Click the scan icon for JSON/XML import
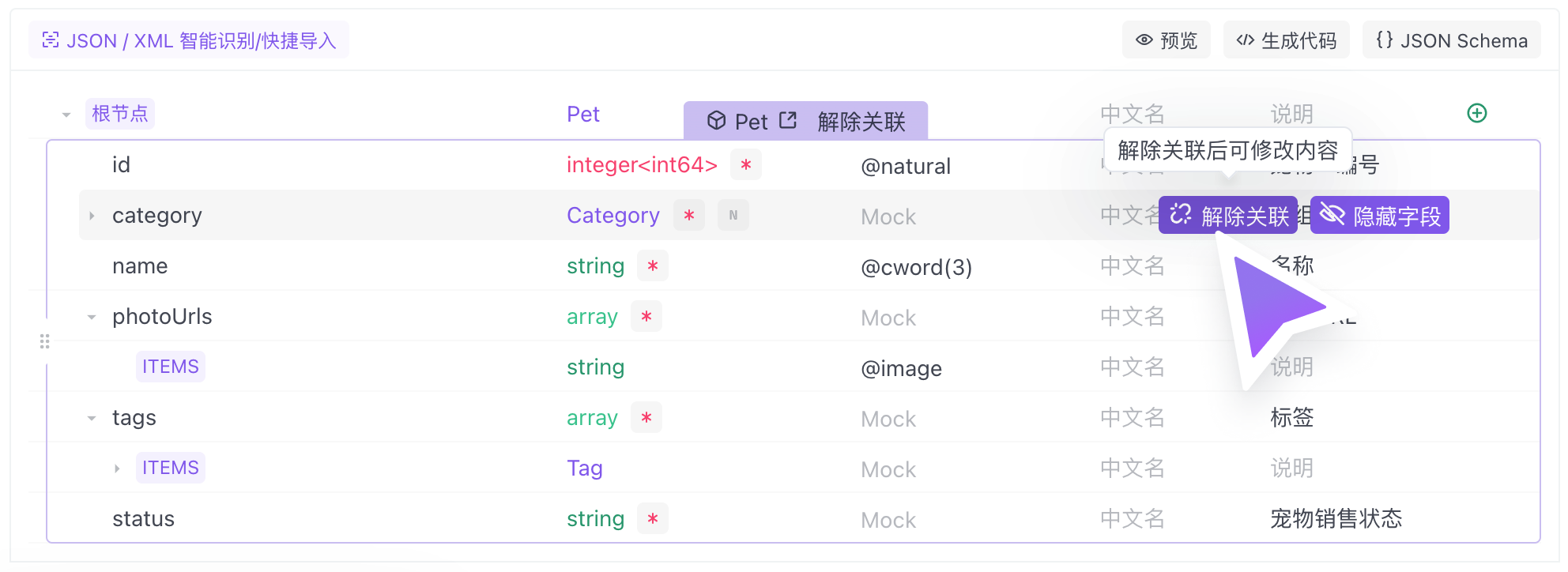 point(51,40)
